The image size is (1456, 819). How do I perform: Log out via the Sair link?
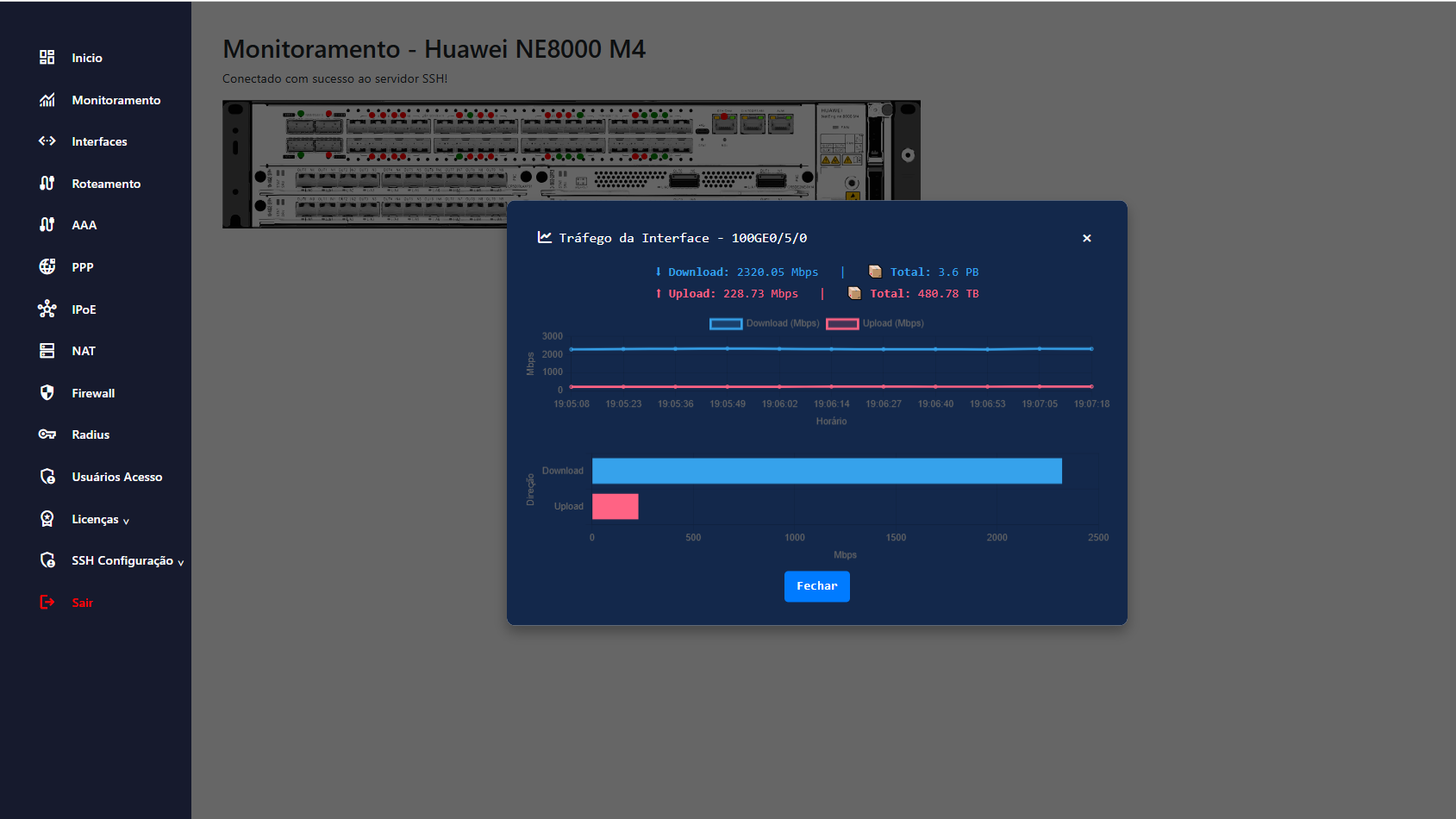(83, 603)
